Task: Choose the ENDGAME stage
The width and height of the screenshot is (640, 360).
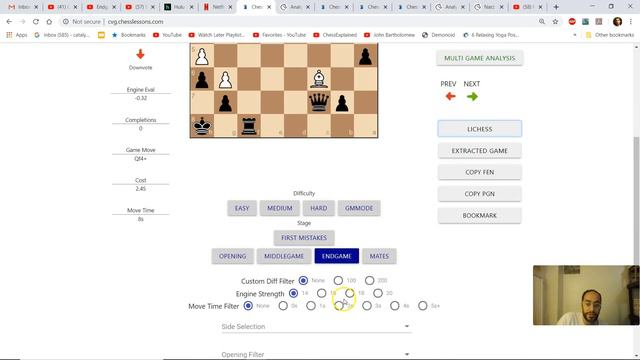Action: point(337,256)
